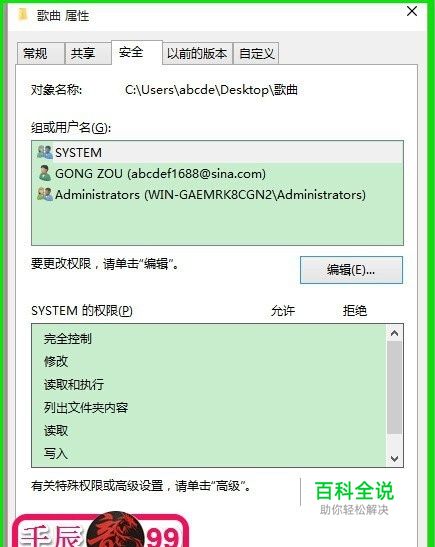435x547 pixels.
Task: Click the permissions list up arrow
Action: [x=395, y=333]
